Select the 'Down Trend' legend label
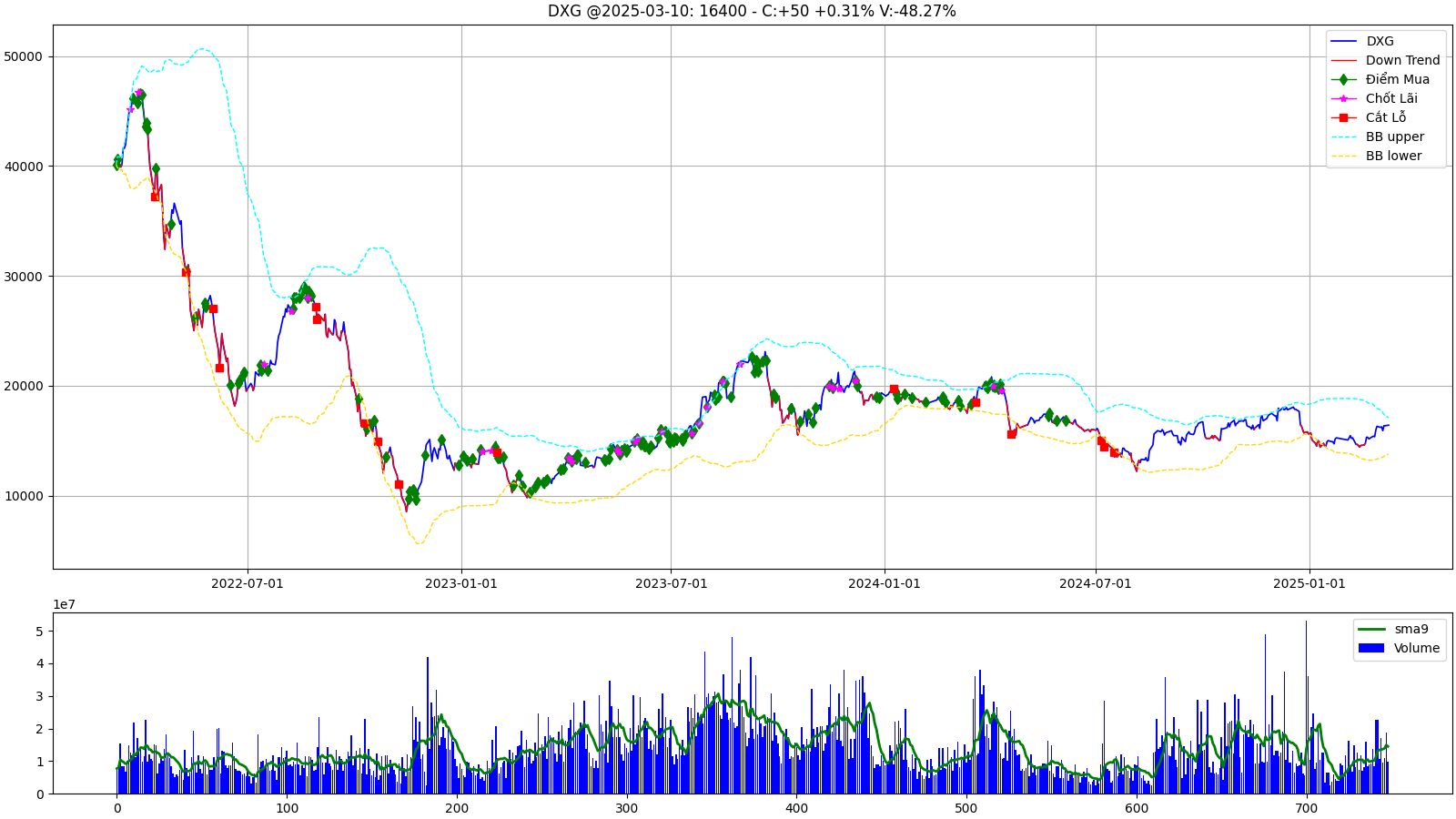 click(x=1402, y=60)
